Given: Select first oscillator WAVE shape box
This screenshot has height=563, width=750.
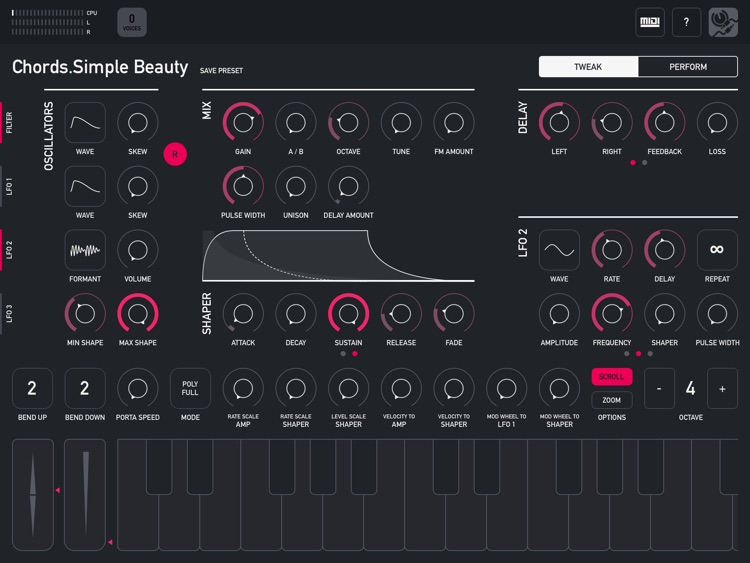Looking at the screenshot, I should 85,122.
